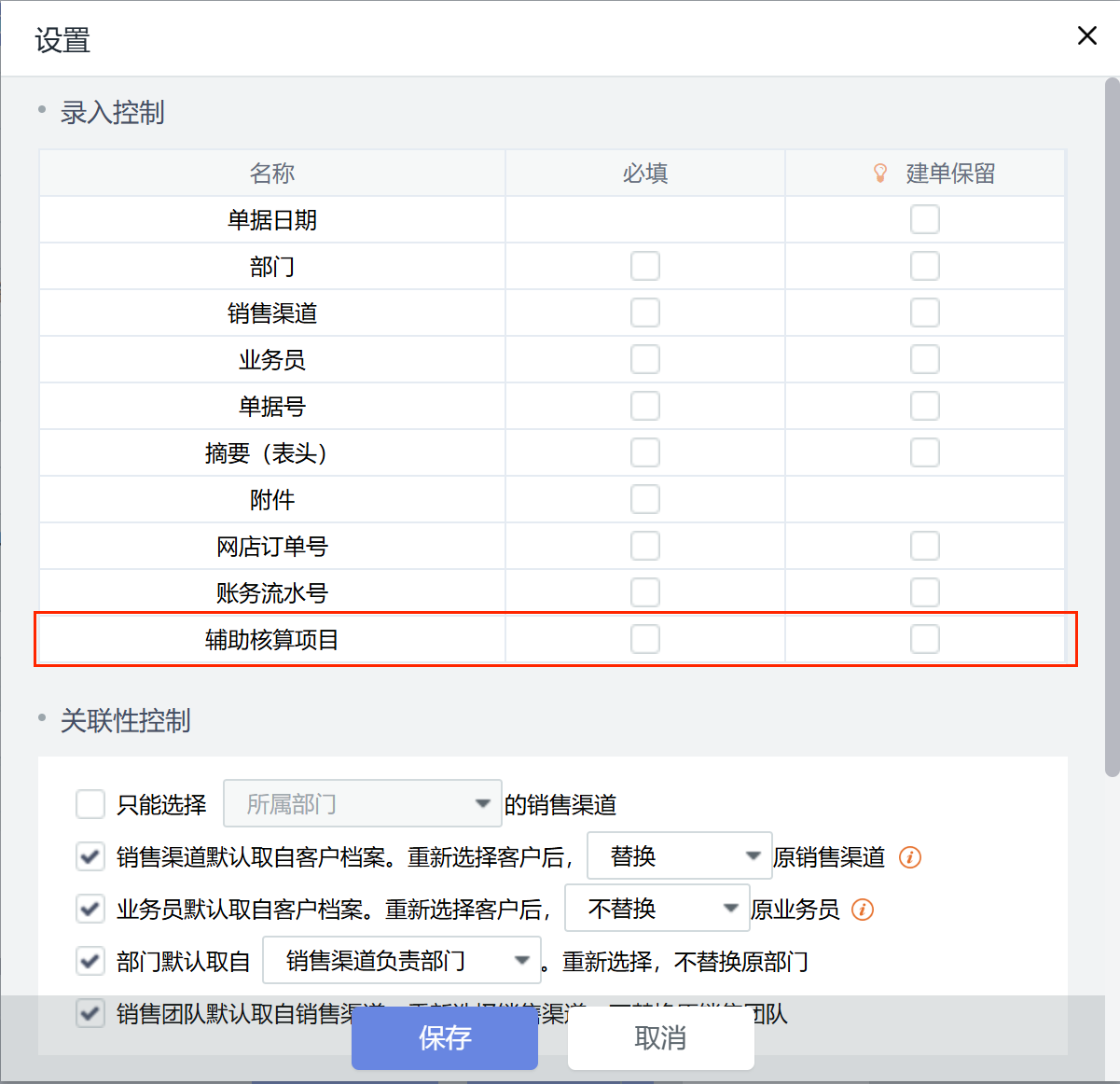Toggle 只能选择 checkbox
The height and width of the screenshot is (1084, 1120).
[90, 804]
